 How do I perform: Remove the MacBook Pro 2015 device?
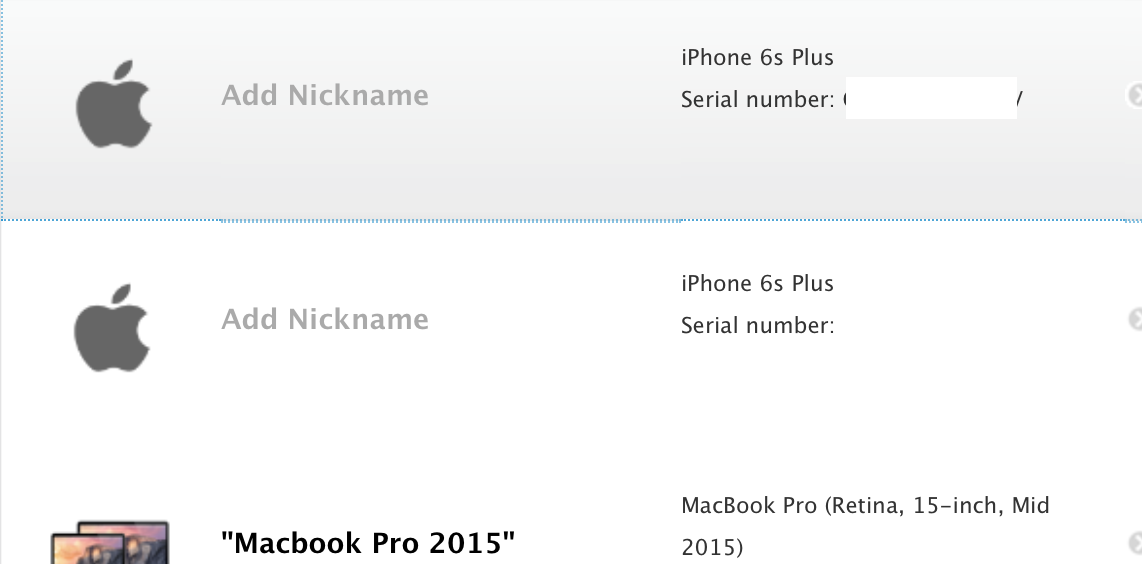(x=1135, y=543)
